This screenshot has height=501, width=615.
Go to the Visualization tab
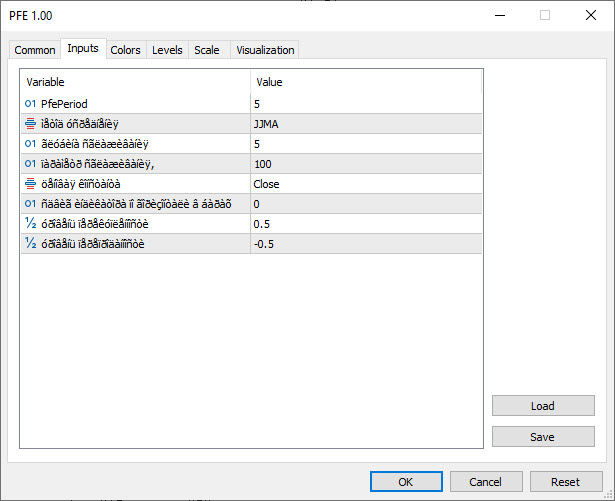click(265, 50)
